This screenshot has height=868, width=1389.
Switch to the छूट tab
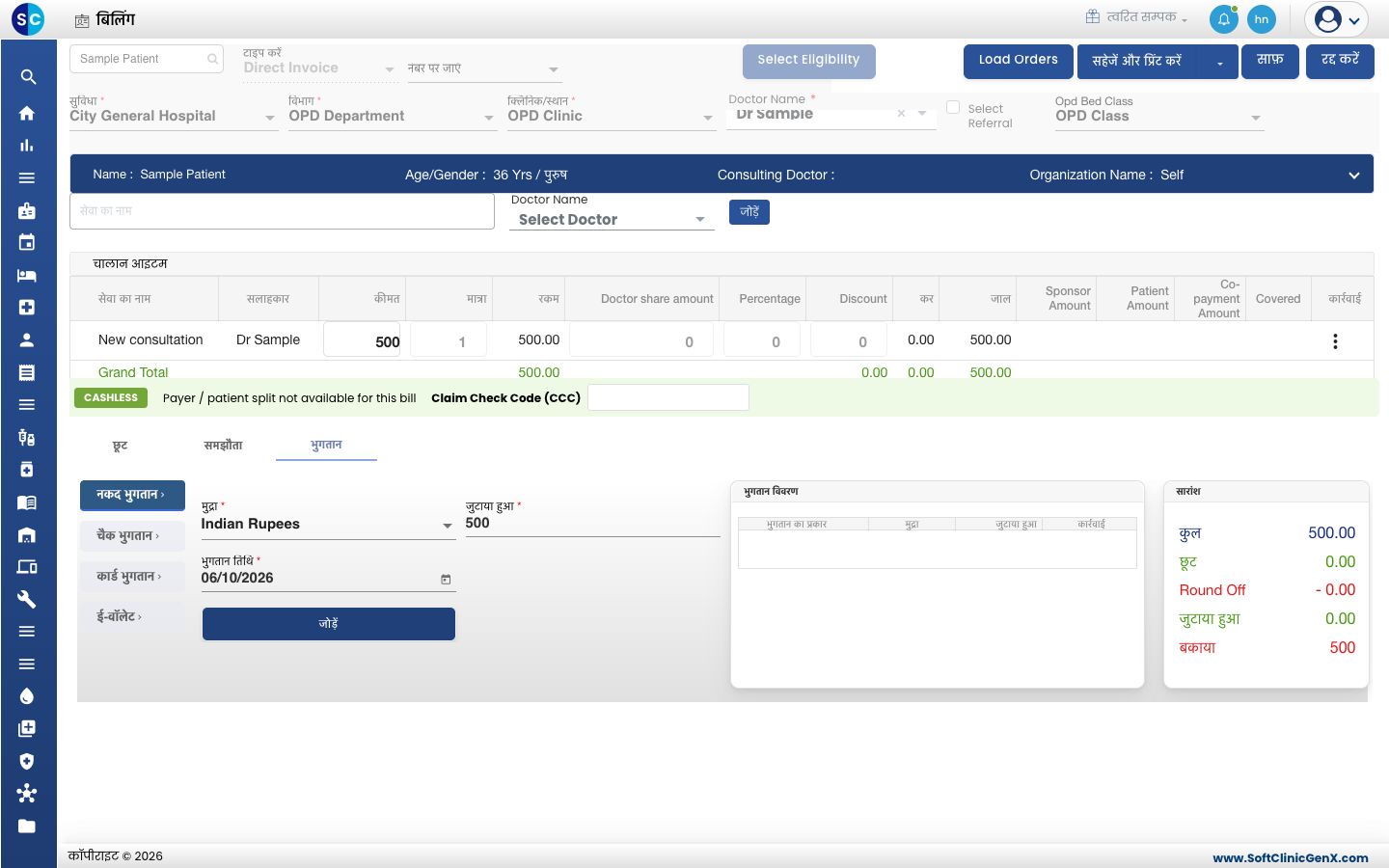pos(120,446)
